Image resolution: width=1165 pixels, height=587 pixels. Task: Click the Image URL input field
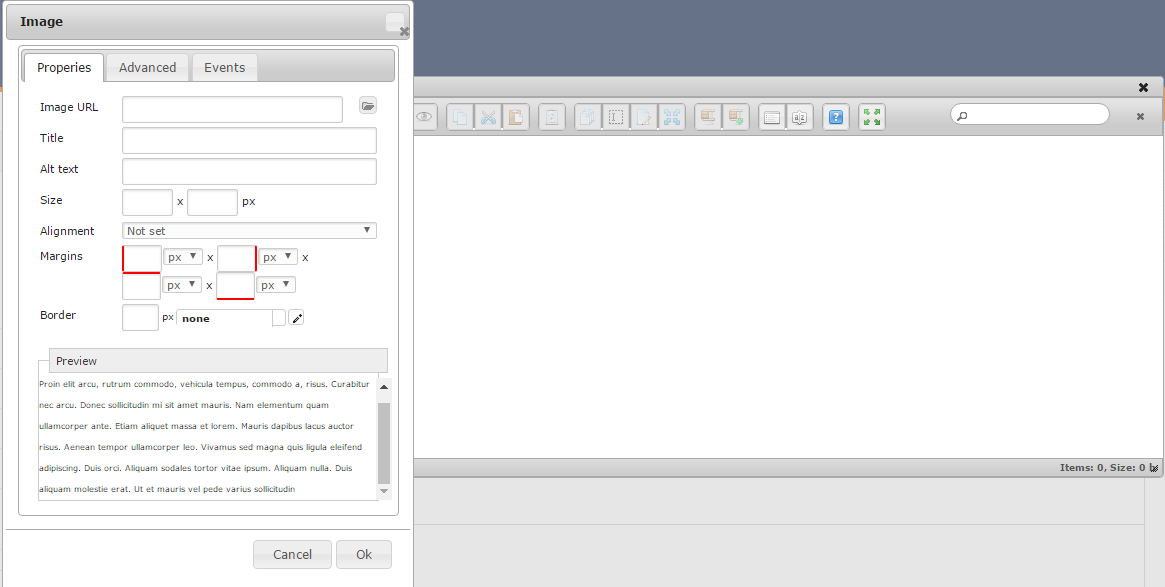(233, 109)
